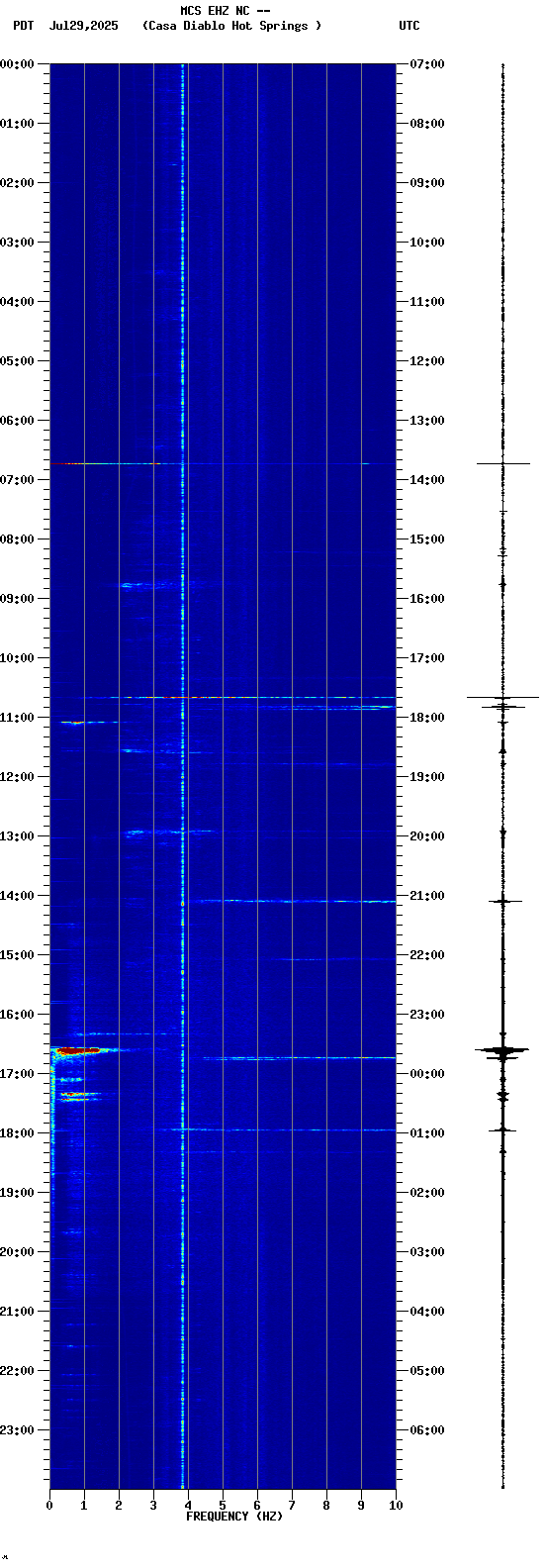Select the "PDT" timezone label
Viewport: 546px width, 1568px height.
click(x=23, y=26)
